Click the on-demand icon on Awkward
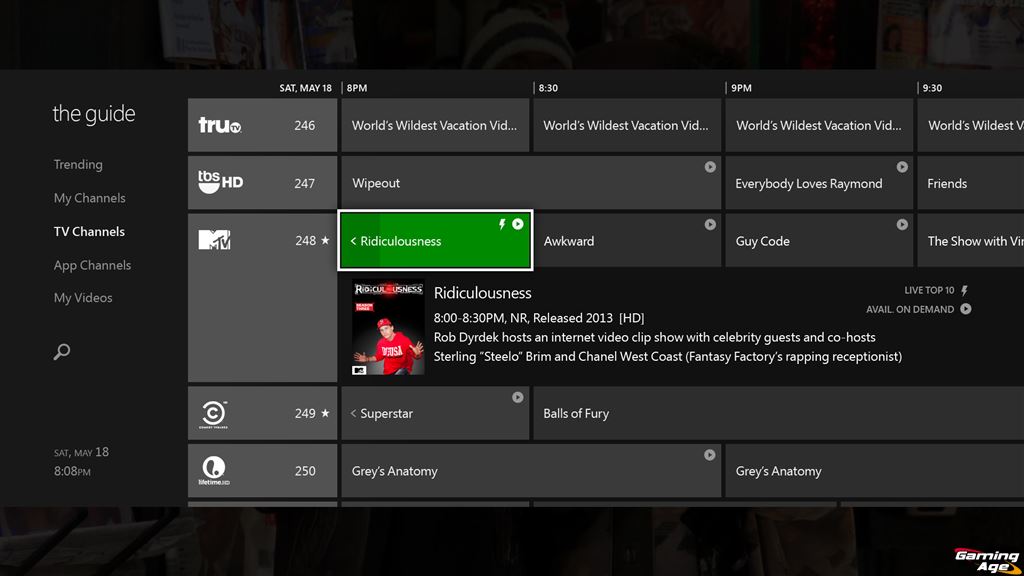 click(710, 225)
